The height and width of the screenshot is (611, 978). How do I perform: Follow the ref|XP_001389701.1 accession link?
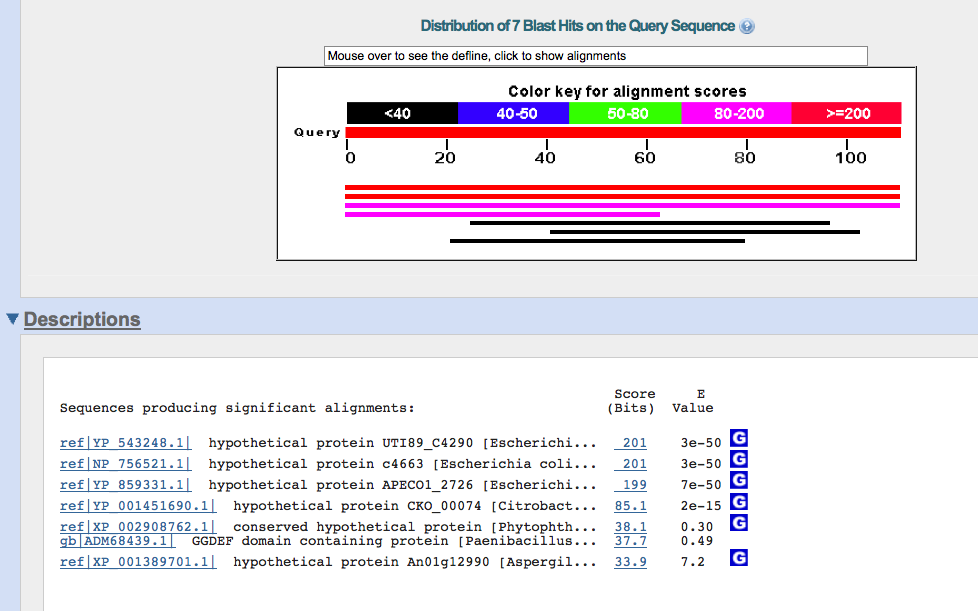coord(137,562)
